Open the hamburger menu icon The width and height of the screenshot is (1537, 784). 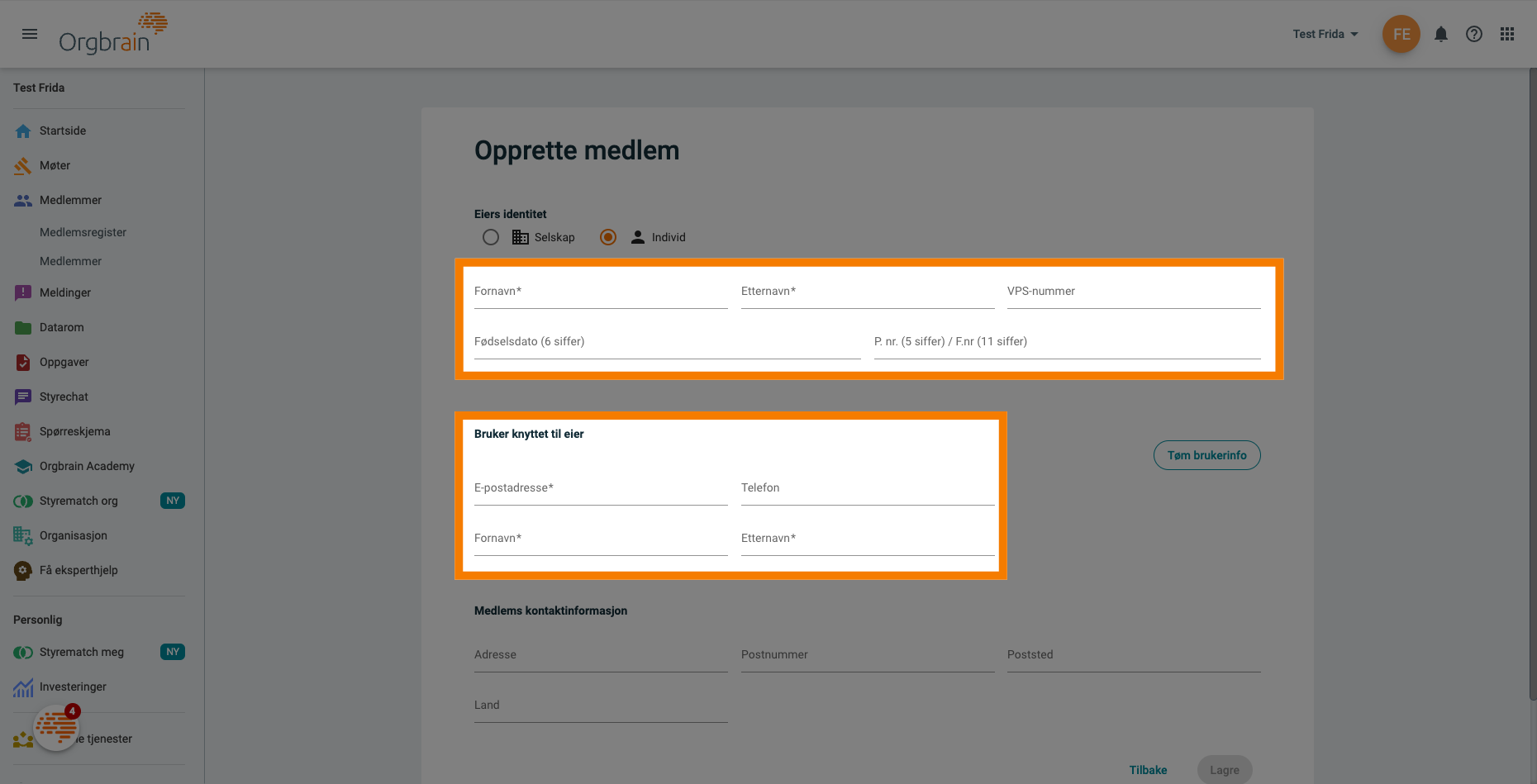coord(30,34)
